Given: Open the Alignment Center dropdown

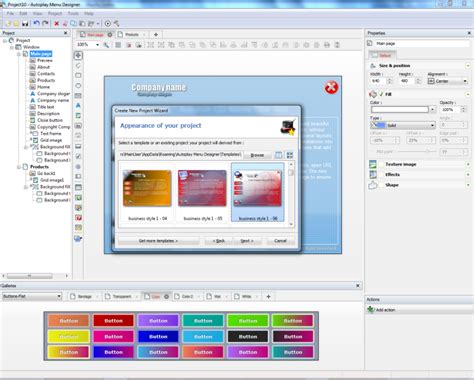Looking at the screenshot, I should point(465,81).
